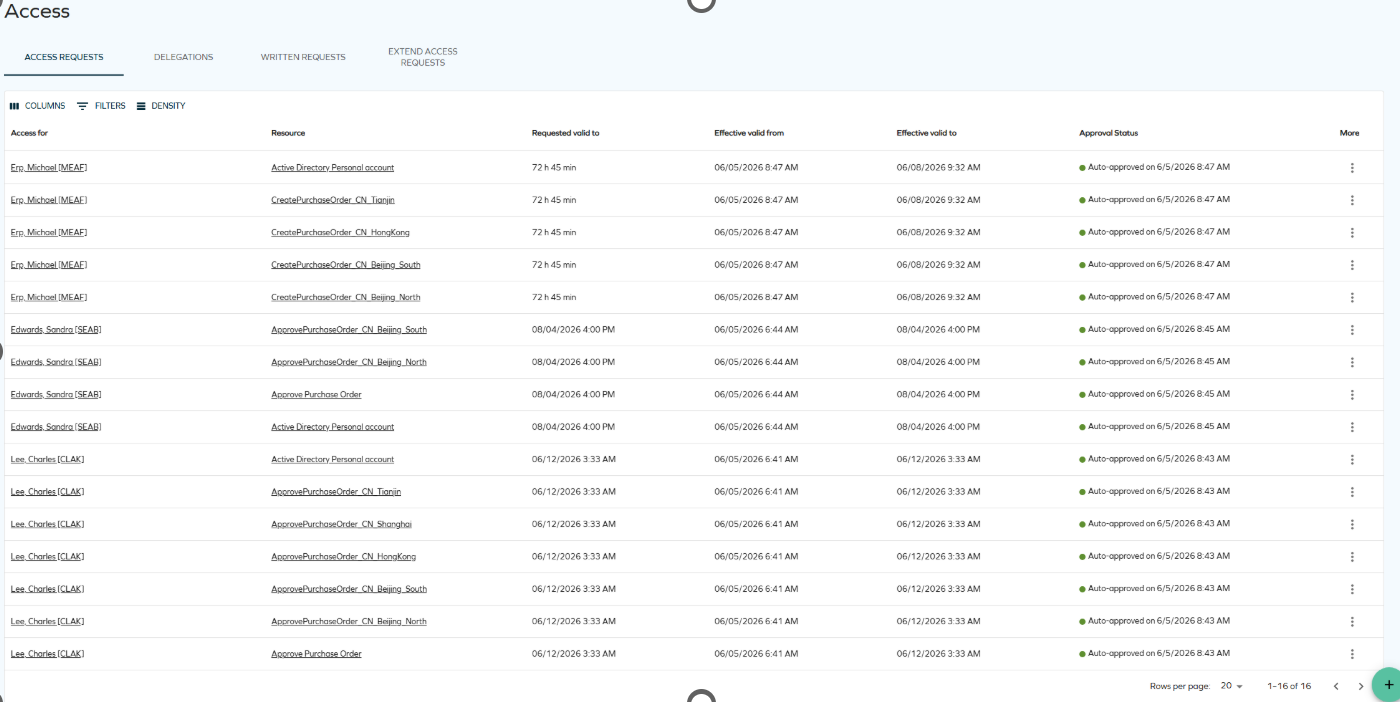Open more menu for CreatePurchaseOrder_CN_Tianjin row
This screenshot has width=1400, height=702.
click(1352, 200)
